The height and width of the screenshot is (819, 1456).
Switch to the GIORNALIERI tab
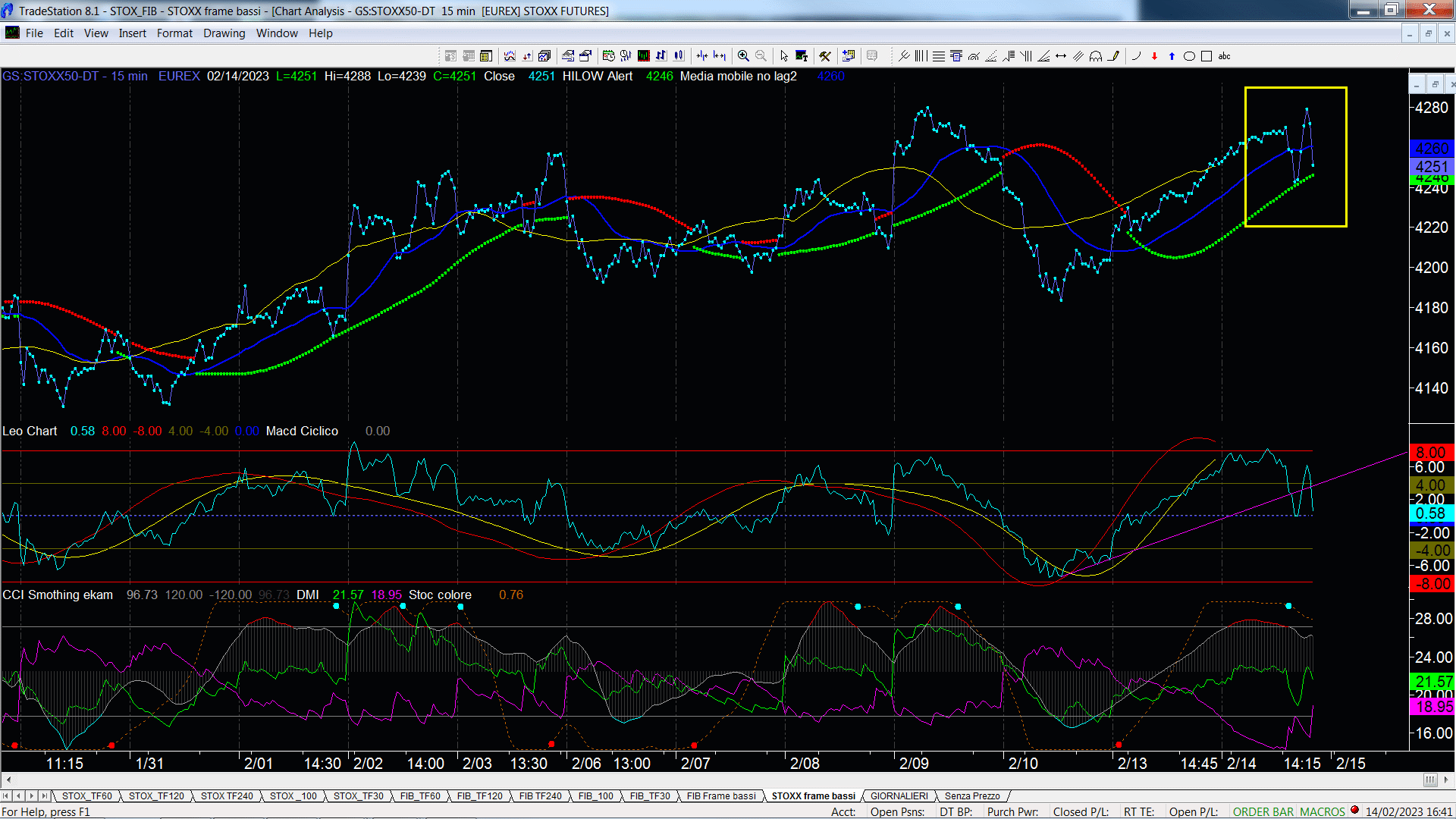point(899,796)
